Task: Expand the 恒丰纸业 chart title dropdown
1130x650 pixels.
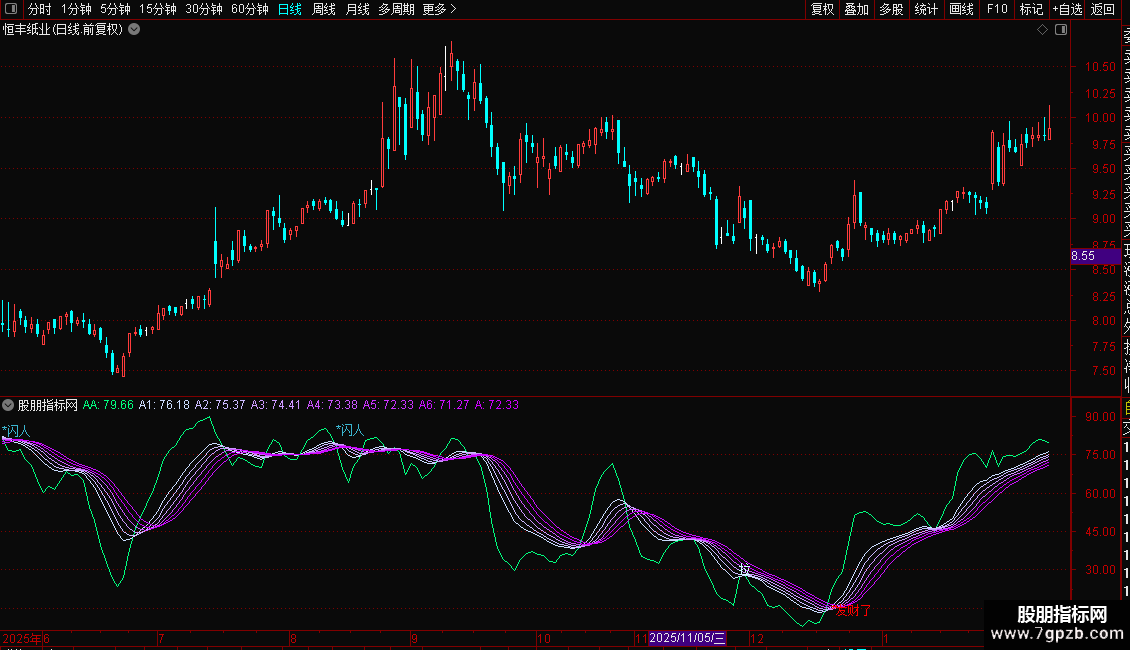Action: pos(135,29)
